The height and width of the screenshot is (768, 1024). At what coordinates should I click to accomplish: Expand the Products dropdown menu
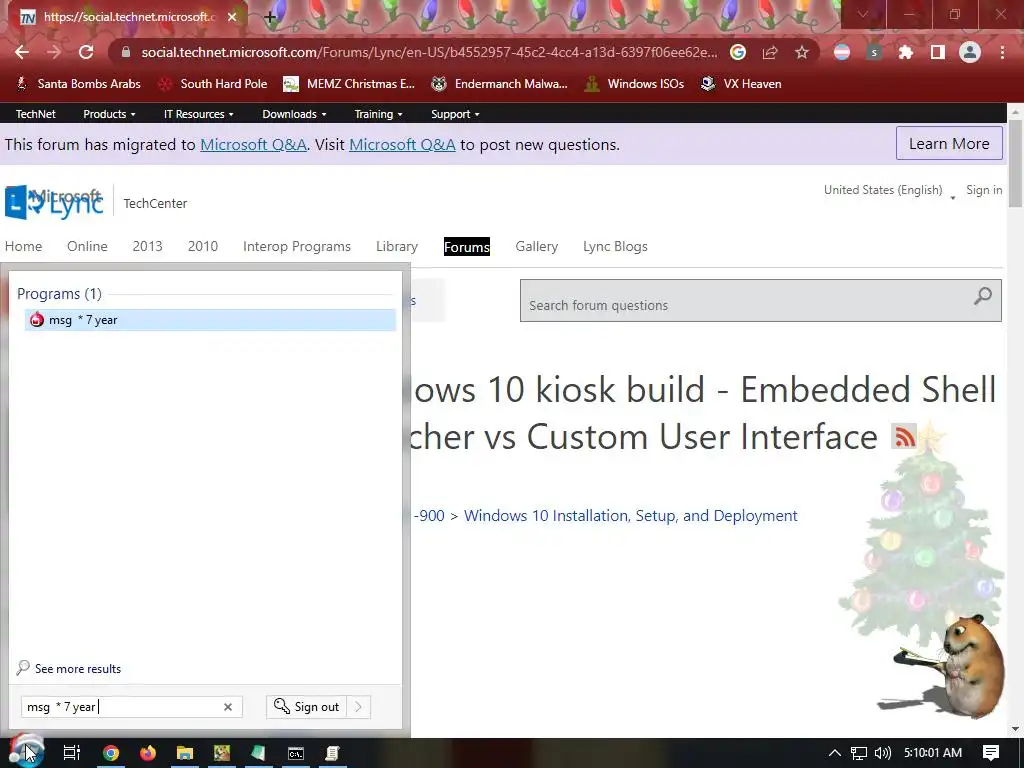(x=109, y=114)
